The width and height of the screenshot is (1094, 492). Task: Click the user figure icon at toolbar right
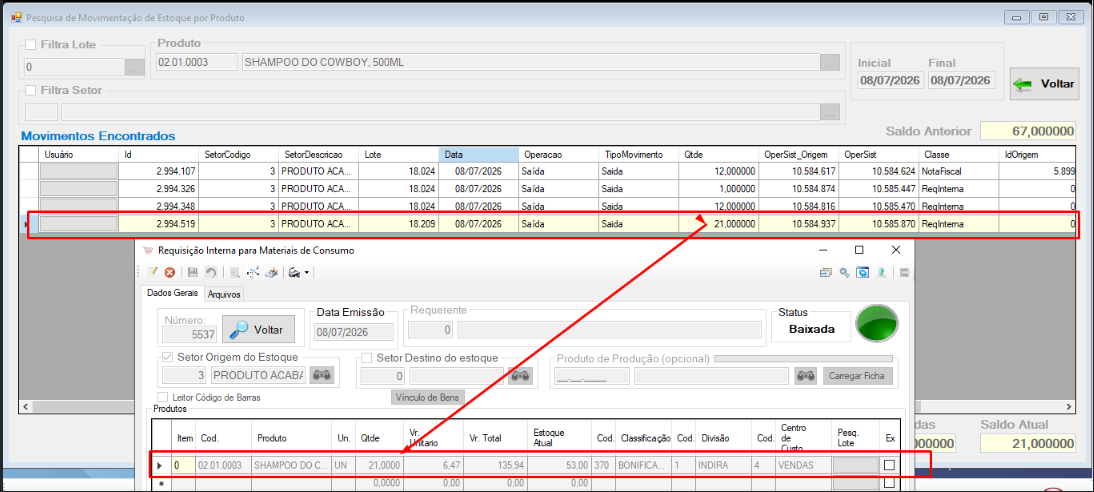coord(882,273)
